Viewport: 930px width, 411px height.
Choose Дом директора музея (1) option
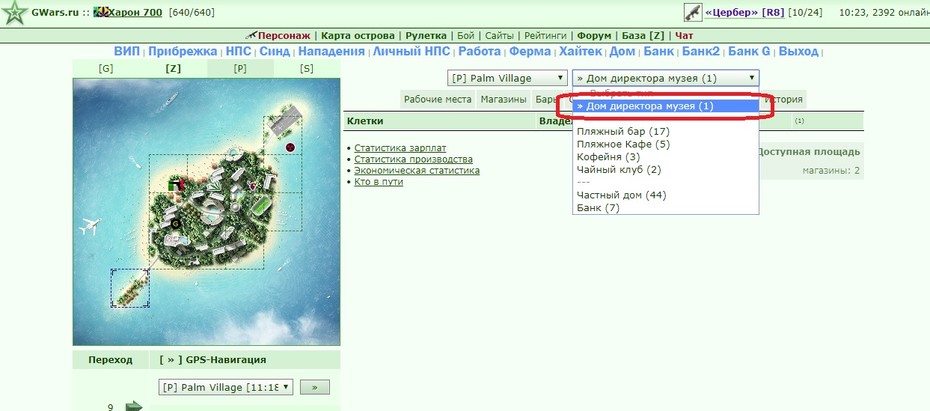[665, 106]
